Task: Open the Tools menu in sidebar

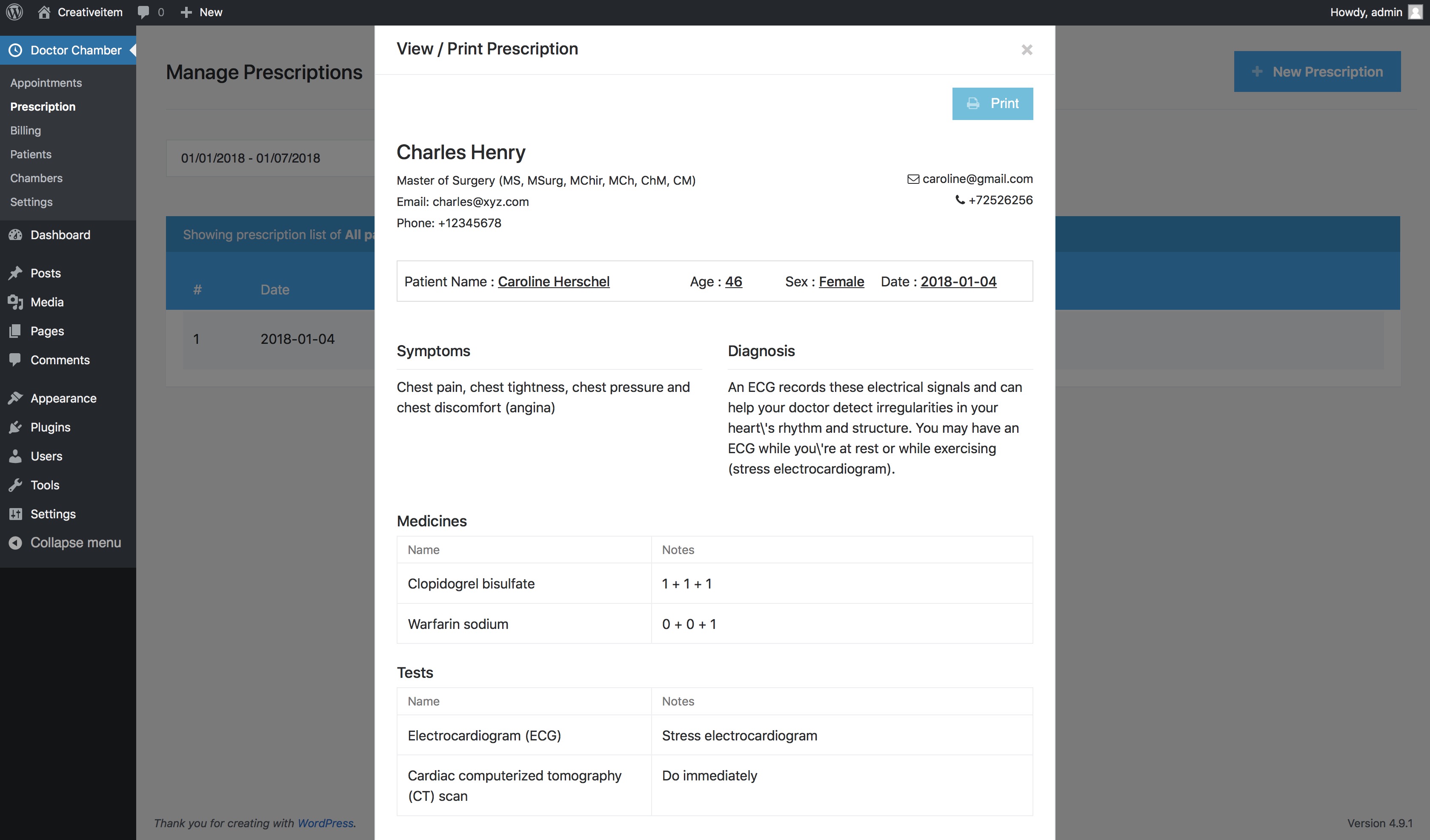Action: [x=45, y=485]
